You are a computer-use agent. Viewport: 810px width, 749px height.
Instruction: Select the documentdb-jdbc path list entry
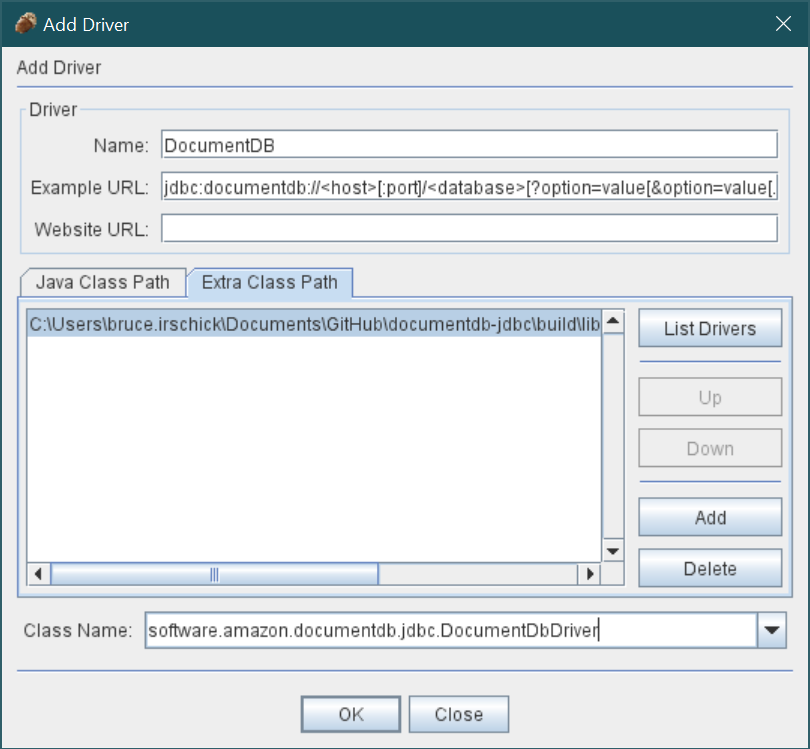click(314, 324)
